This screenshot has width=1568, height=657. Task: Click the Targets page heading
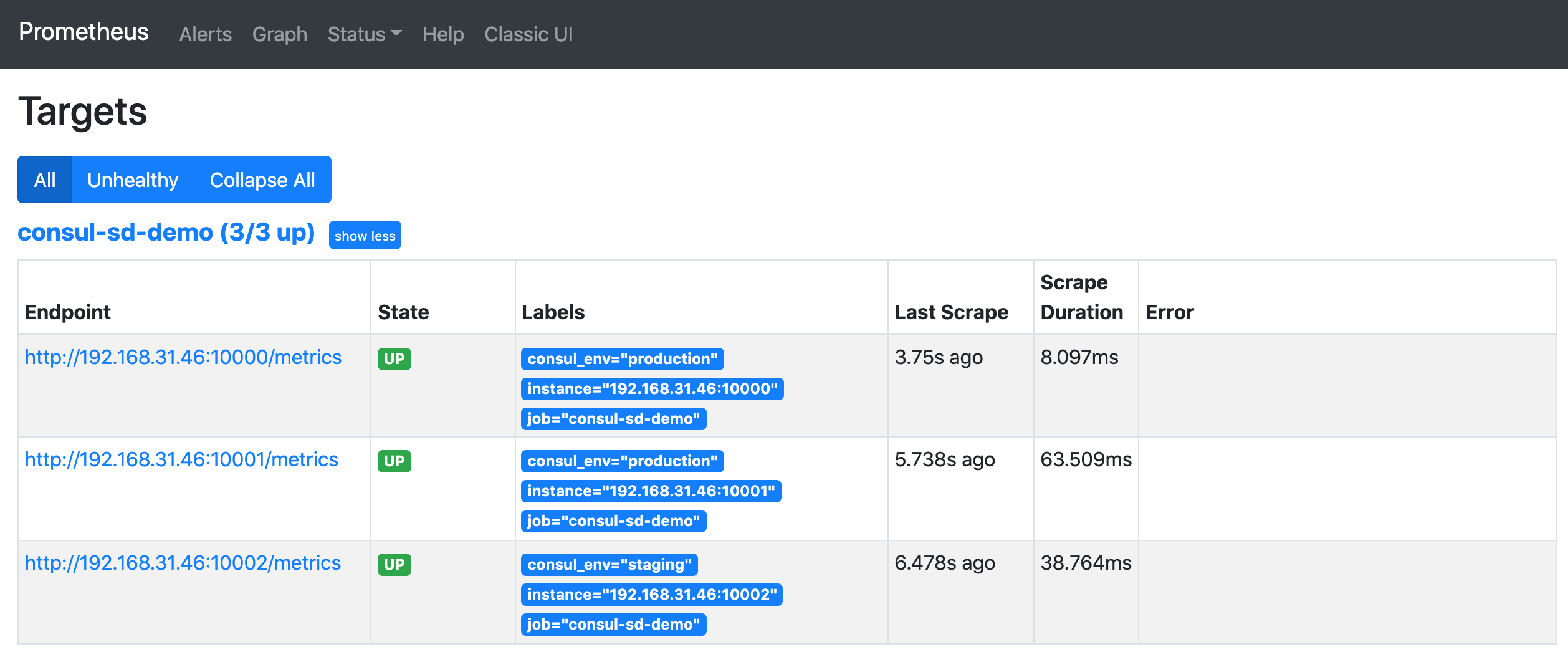point(83,112)
